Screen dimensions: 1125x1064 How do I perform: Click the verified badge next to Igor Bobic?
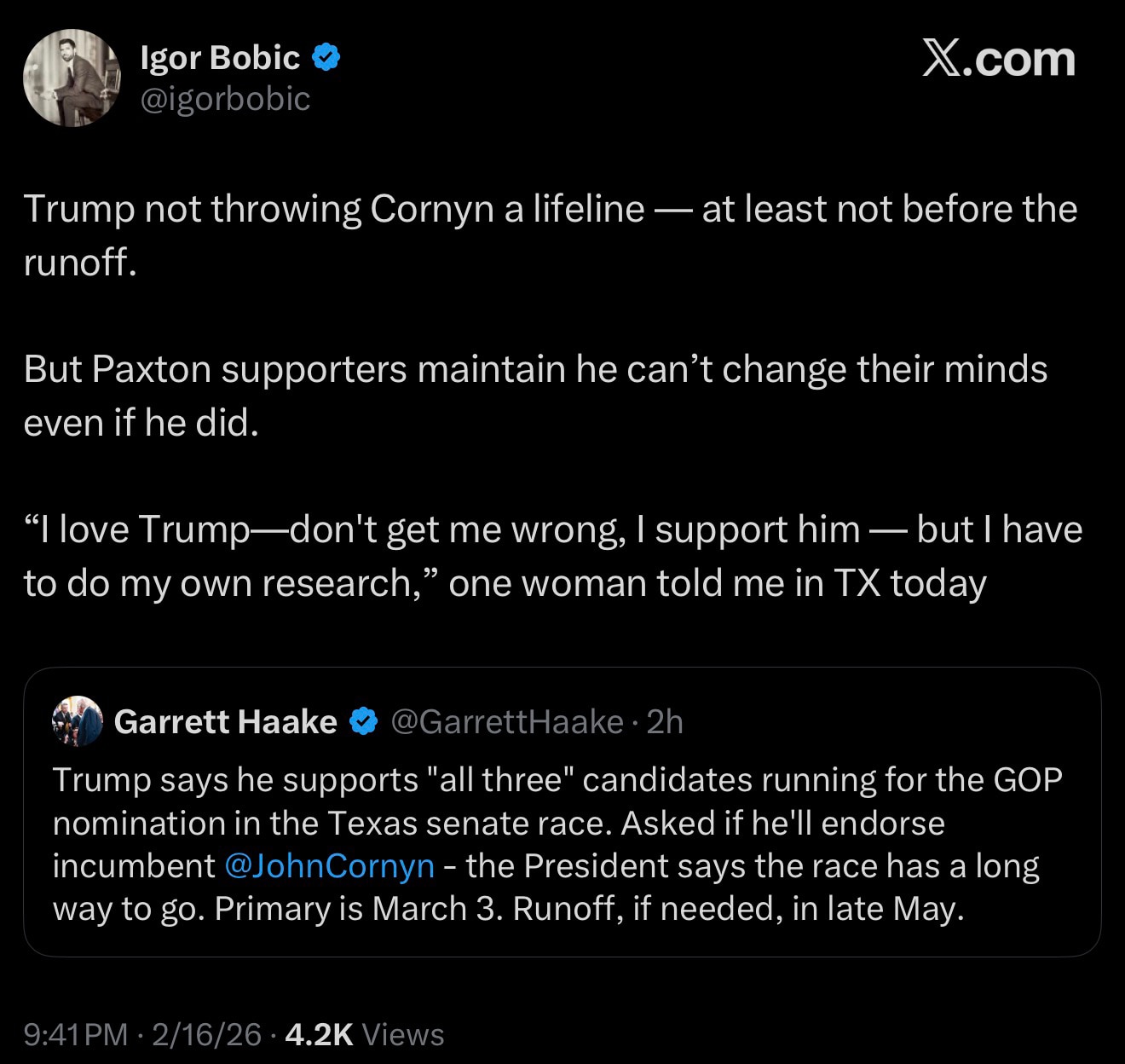click(326, 56)
